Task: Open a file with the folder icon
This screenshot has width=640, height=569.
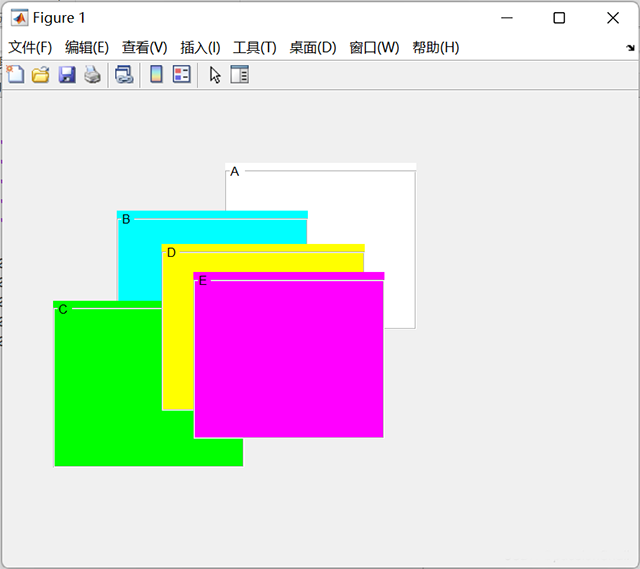Action: [x=41, y=75]
